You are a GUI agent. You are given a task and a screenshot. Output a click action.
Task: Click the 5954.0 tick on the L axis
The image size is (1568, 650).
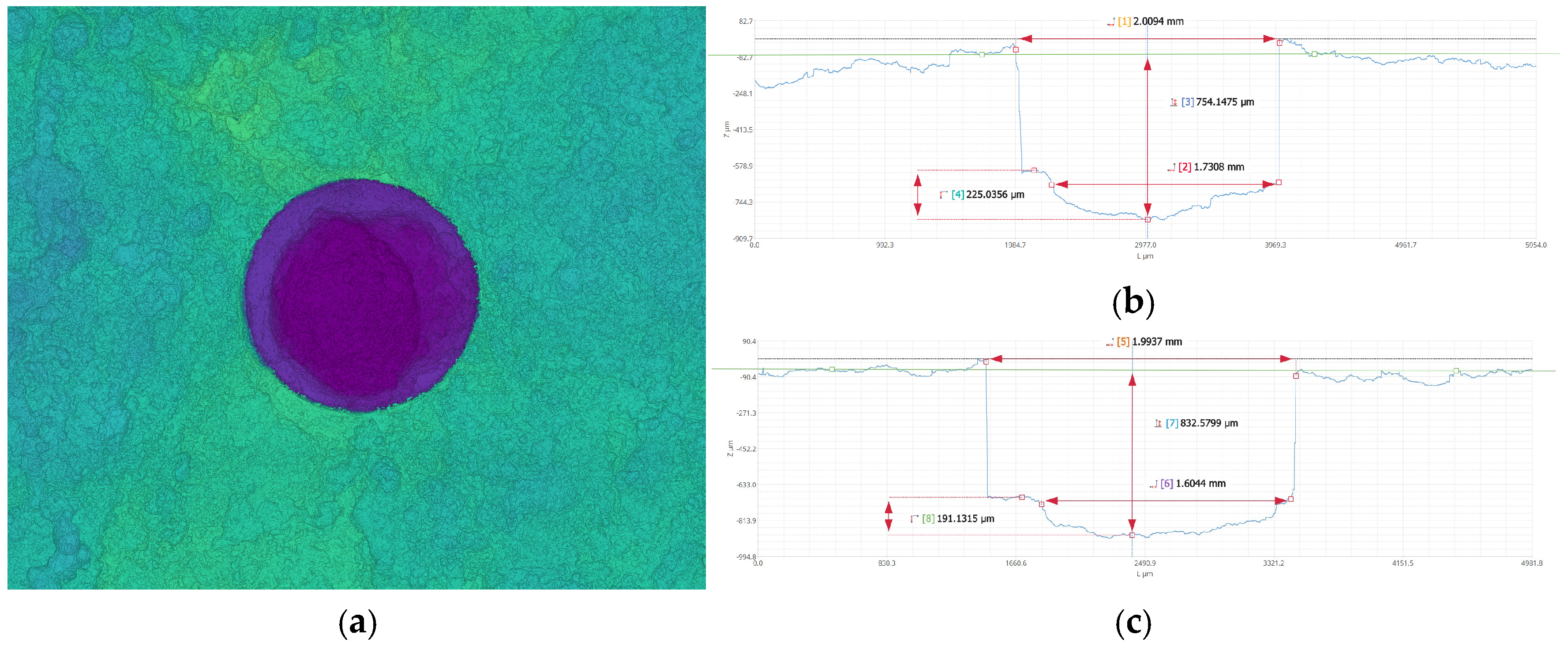[1536, 245]
